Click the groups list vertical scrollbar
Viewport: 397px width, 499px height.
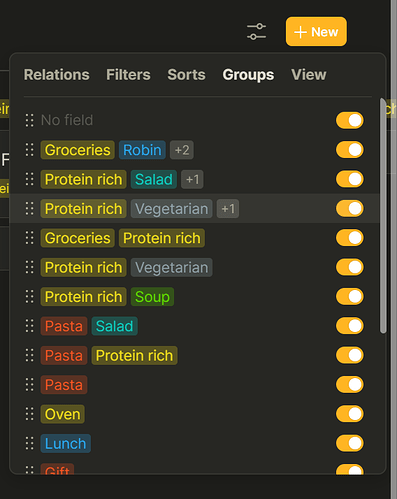pos(383,216)
